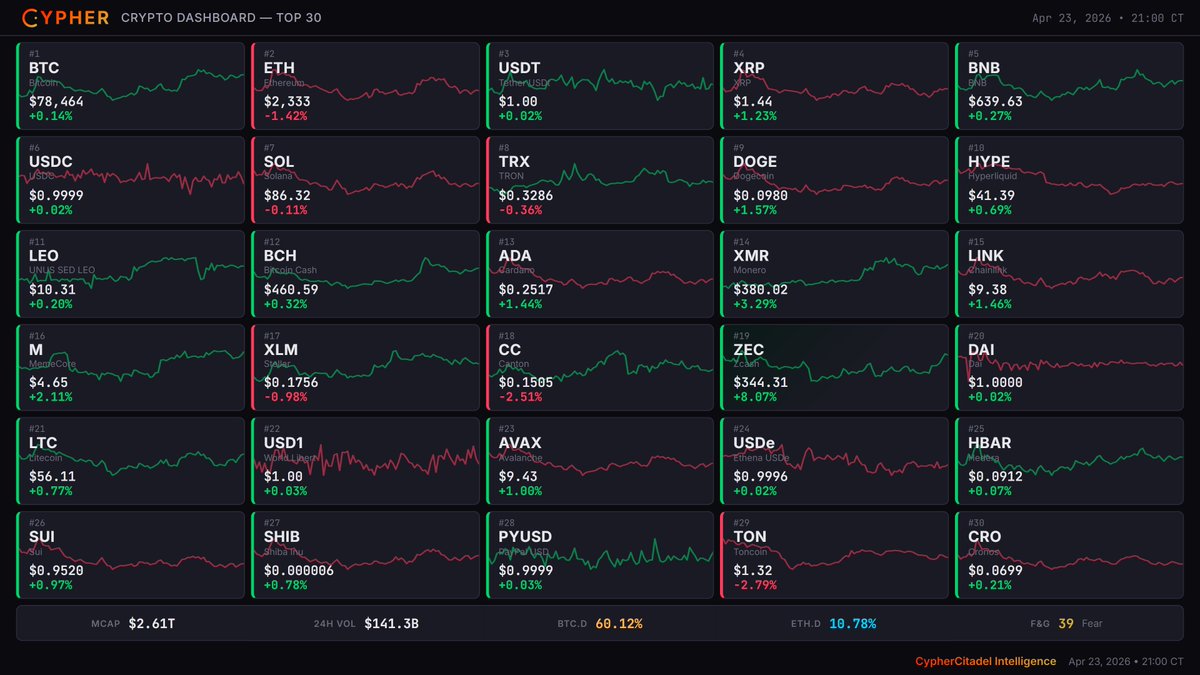Select SUI price $0.9520
1200x675 pixels.
click(56, 572)
